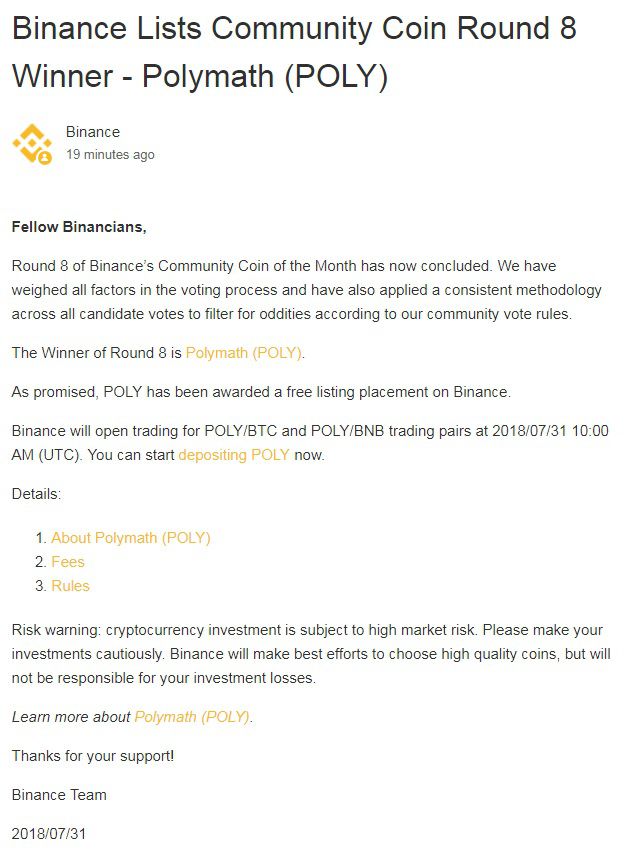Click the bold 'Fellow Binancians,' greeting

(79, 227)
